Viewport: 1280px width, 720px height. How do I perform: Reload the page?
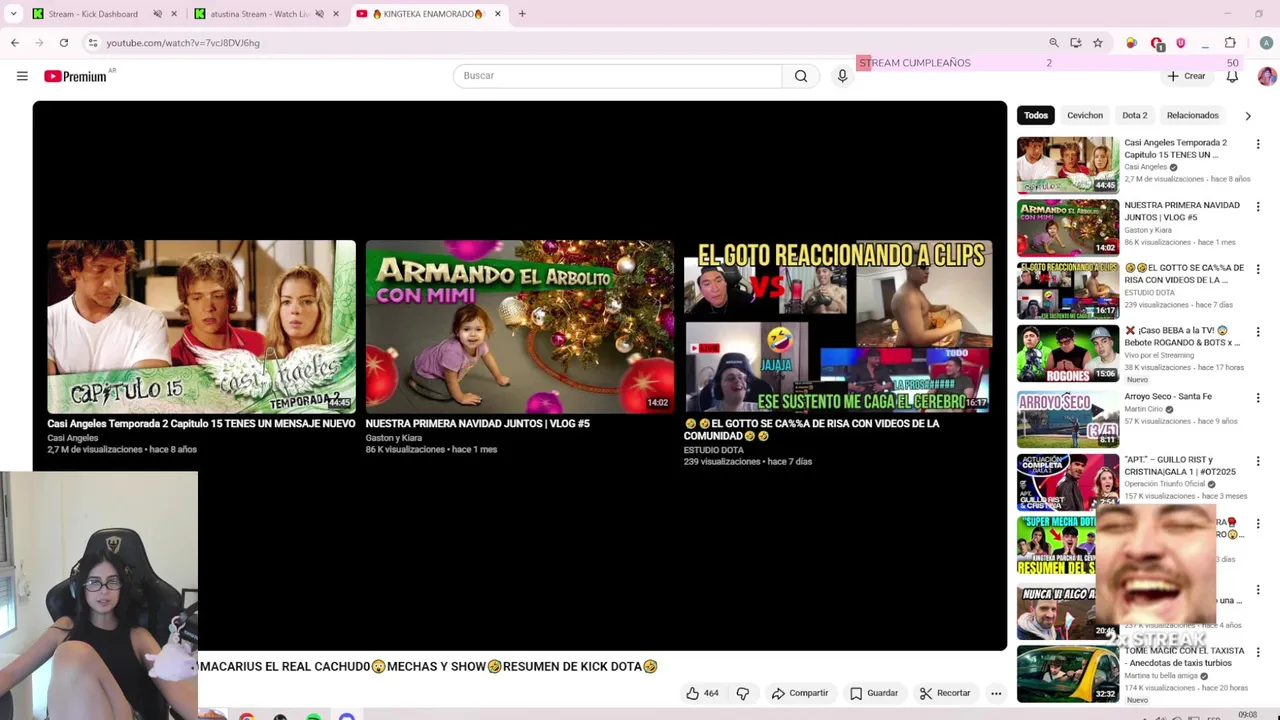64,43
